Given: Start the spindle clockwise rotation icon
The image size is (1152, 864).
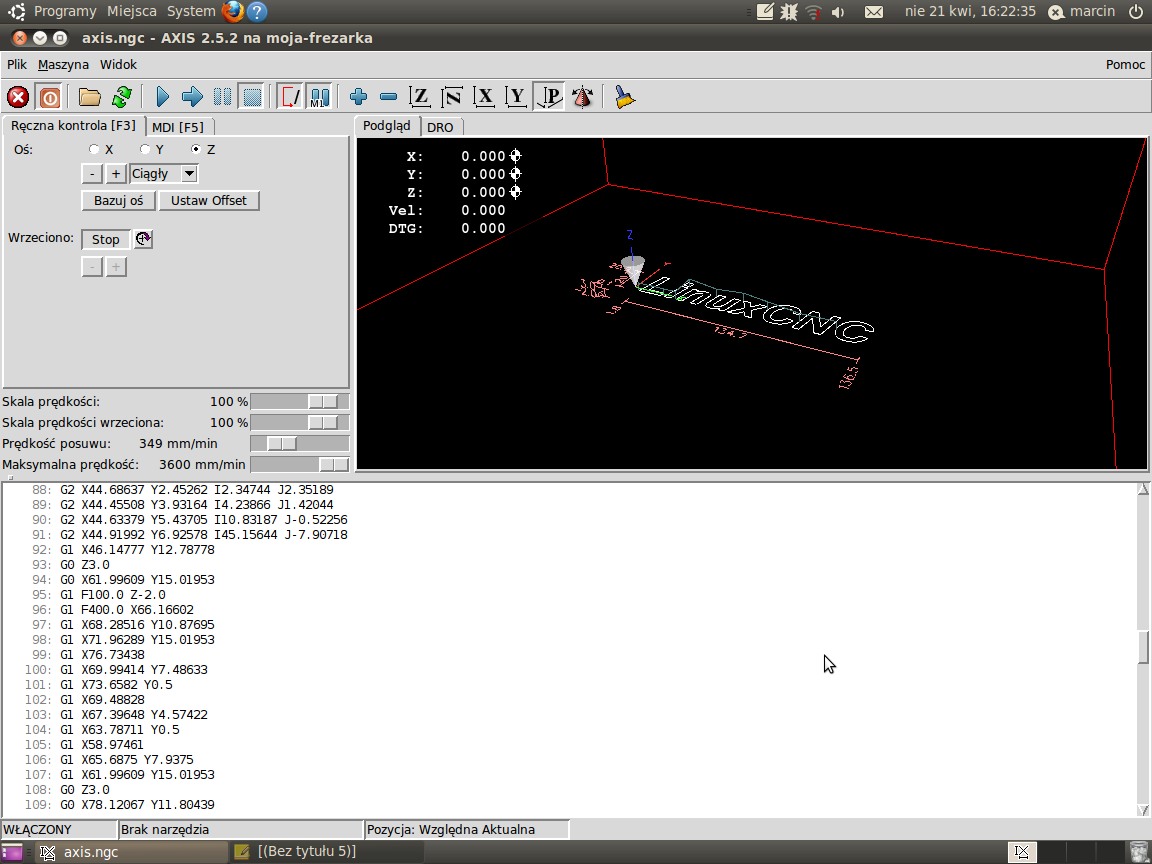Looking at the screenshot, I should tap(143, 239).
